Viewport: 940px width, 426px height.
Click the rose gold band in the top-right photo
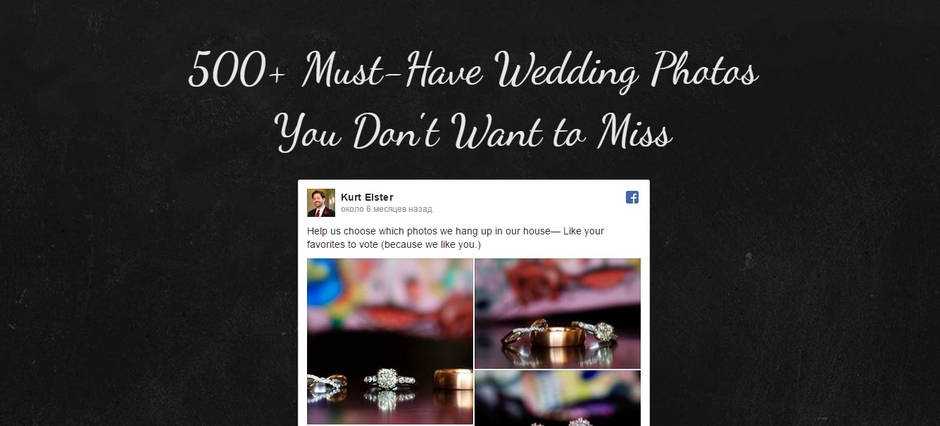tap(557, 336)
